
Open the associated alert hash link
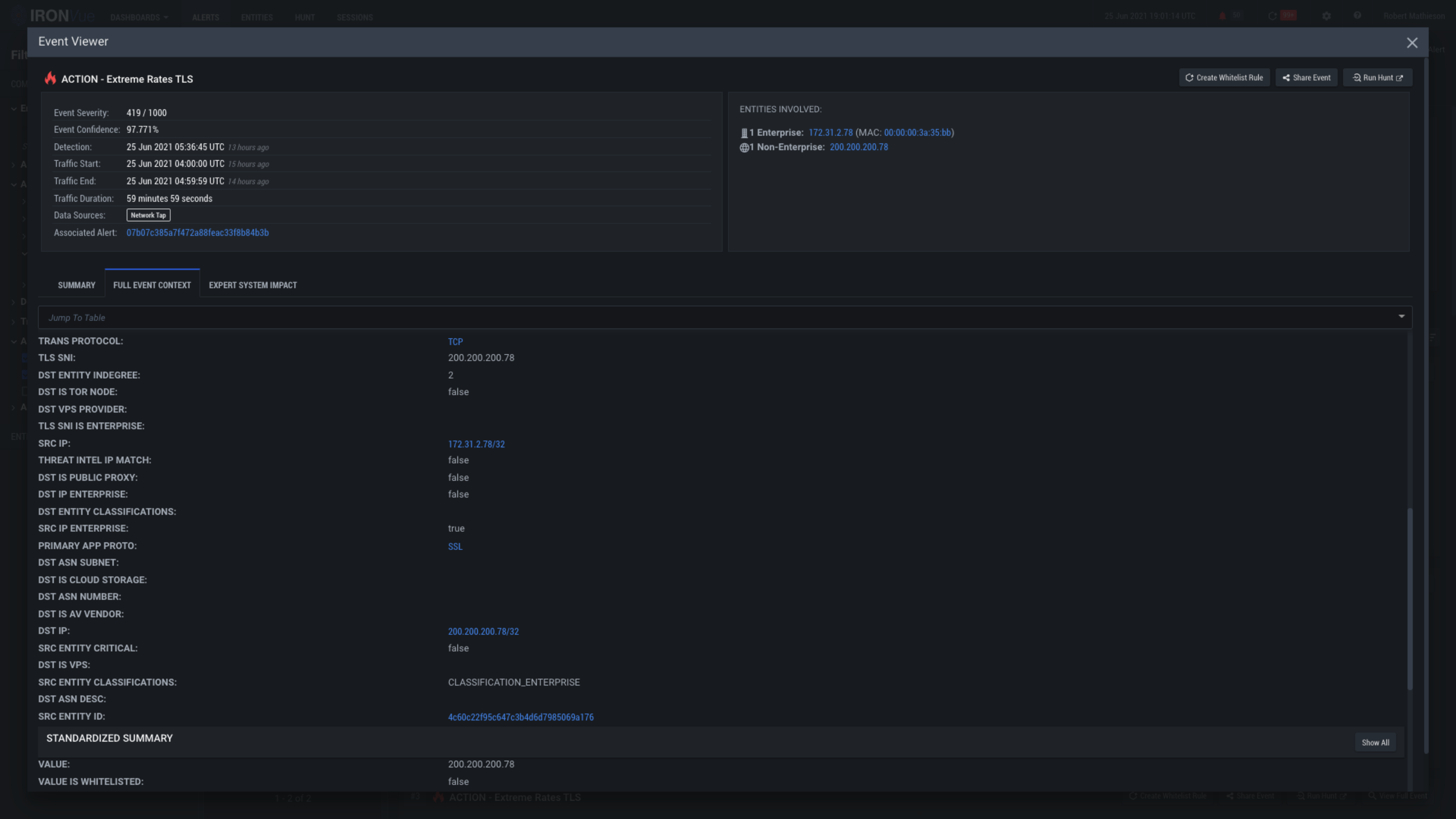pyautogui.click(x=197, y=233)
